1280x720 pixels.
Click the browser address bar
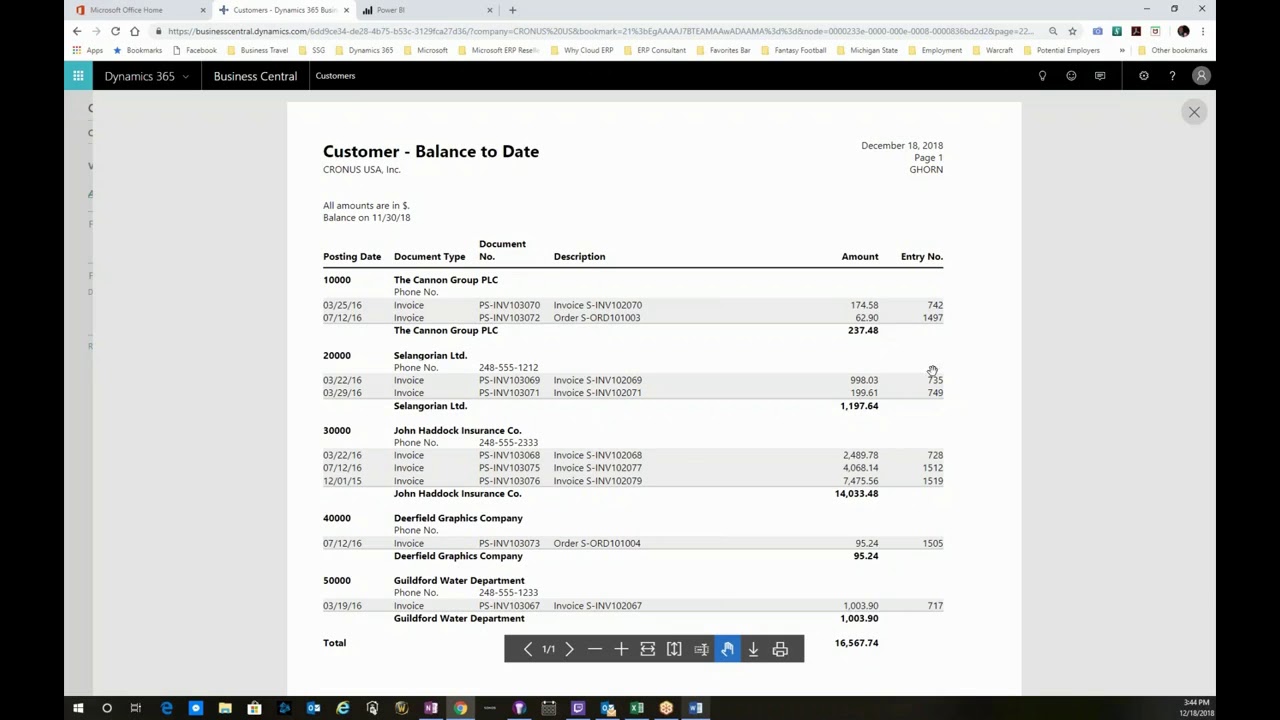click(600, 31)
